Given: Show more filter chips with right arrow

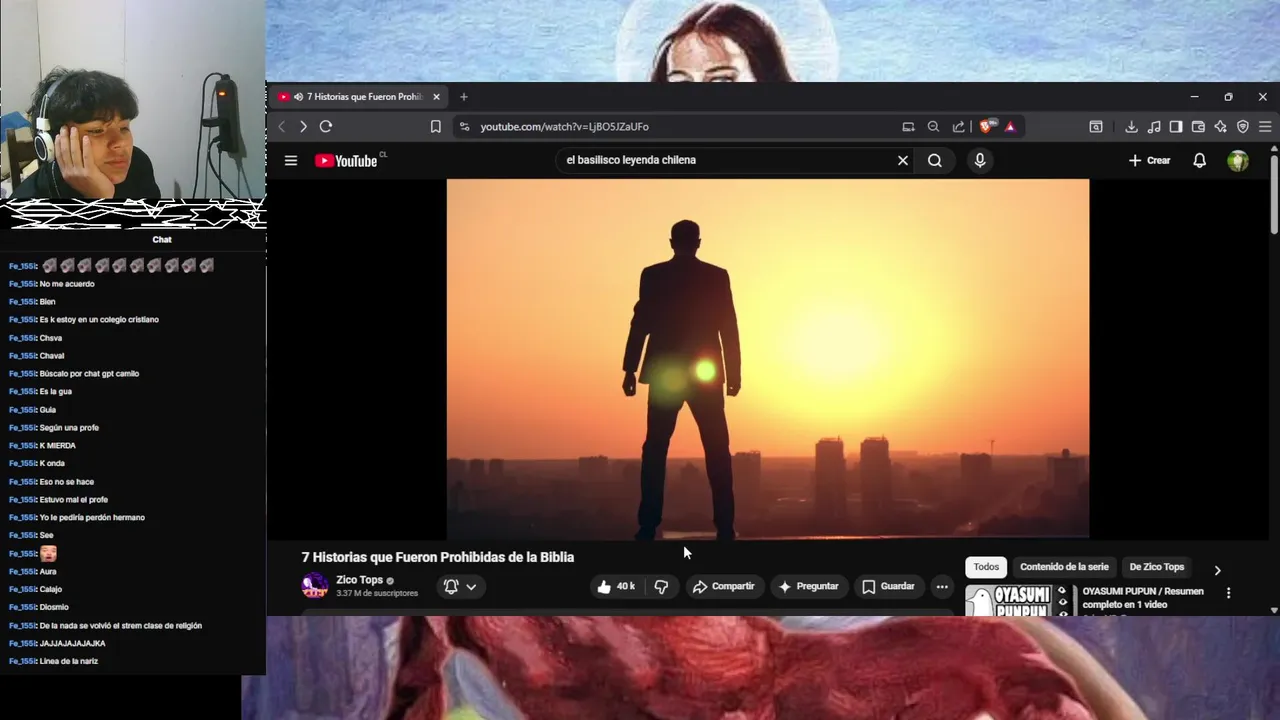Looking at the screenshot, I should coord(1217,570).
